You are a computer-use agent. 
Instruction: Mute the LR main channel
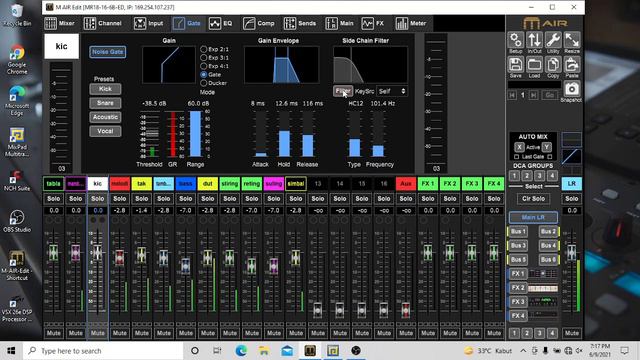(x=571, y=333)
